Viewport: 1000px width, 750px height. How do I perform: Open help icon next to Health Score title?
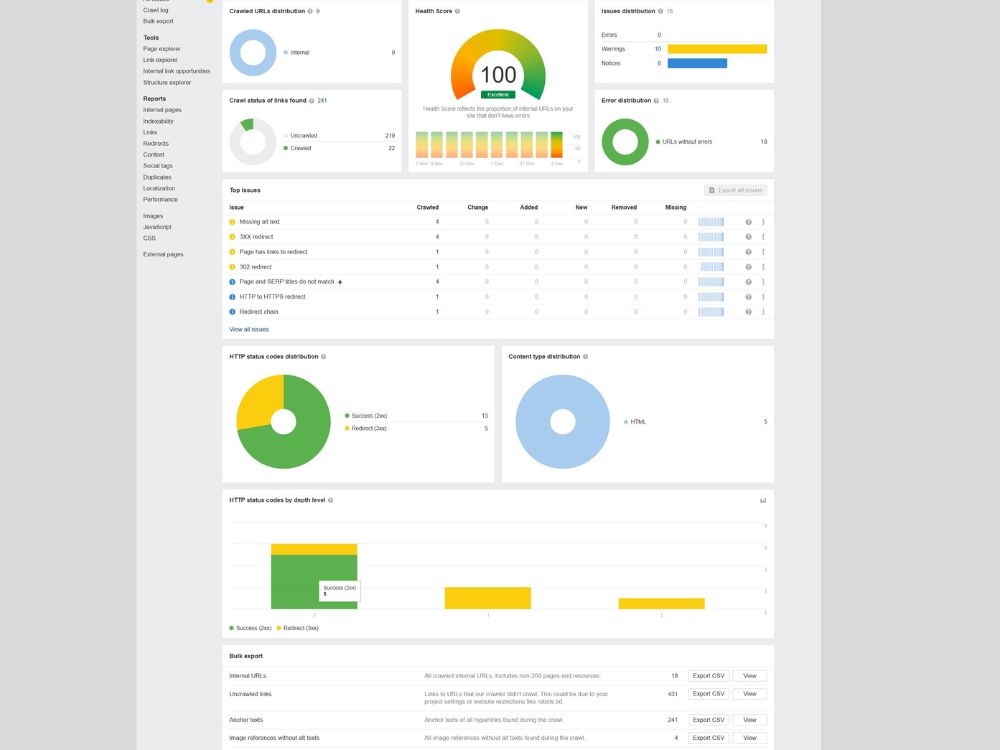(457, 11)
